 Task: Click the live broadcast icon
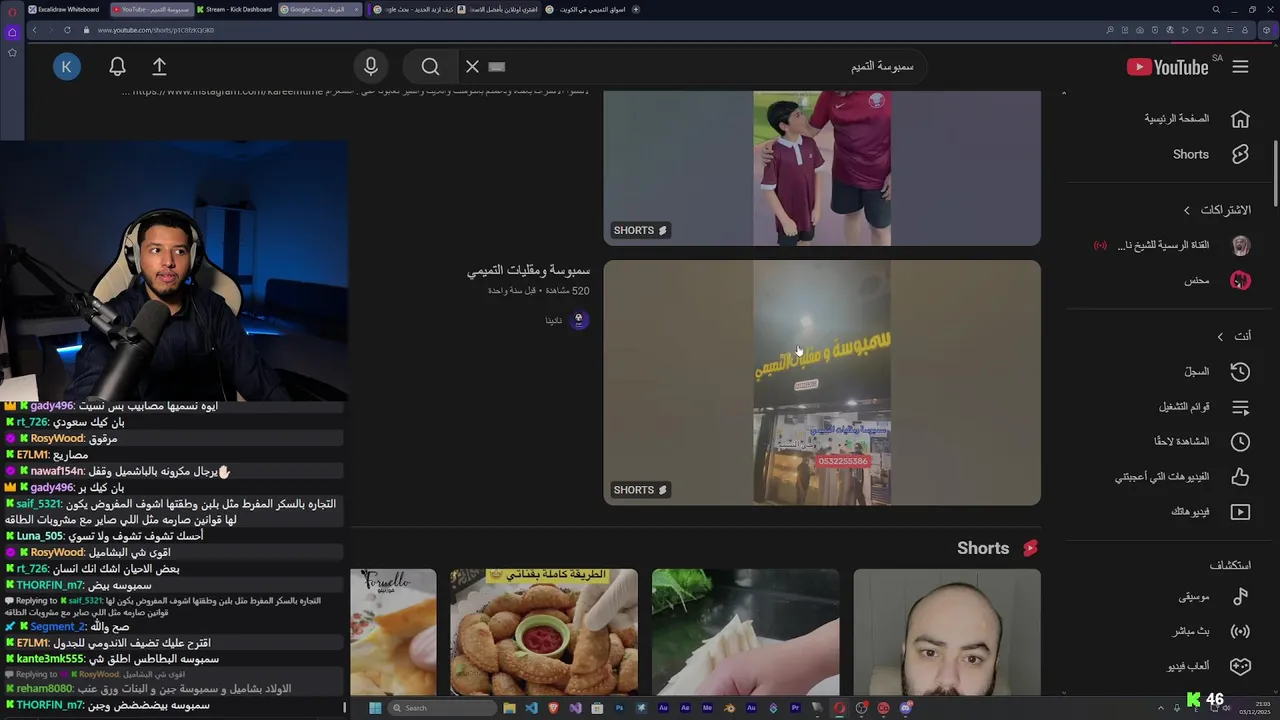(x=1240, y=632)
